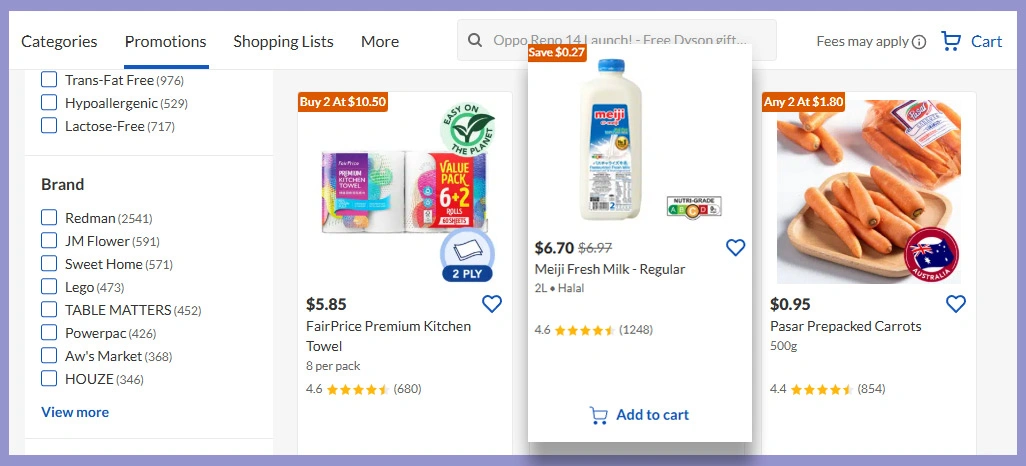Image resolution: width=1026 pixels, height=466 pixels.
Task: Tick the Redman brand checkbox
Action: coord(49,218)
